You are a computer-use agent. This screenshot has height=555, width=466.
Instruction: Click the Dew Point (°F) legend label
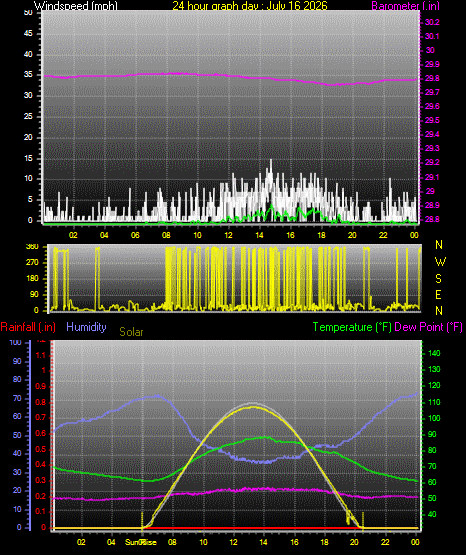(428, 327)
